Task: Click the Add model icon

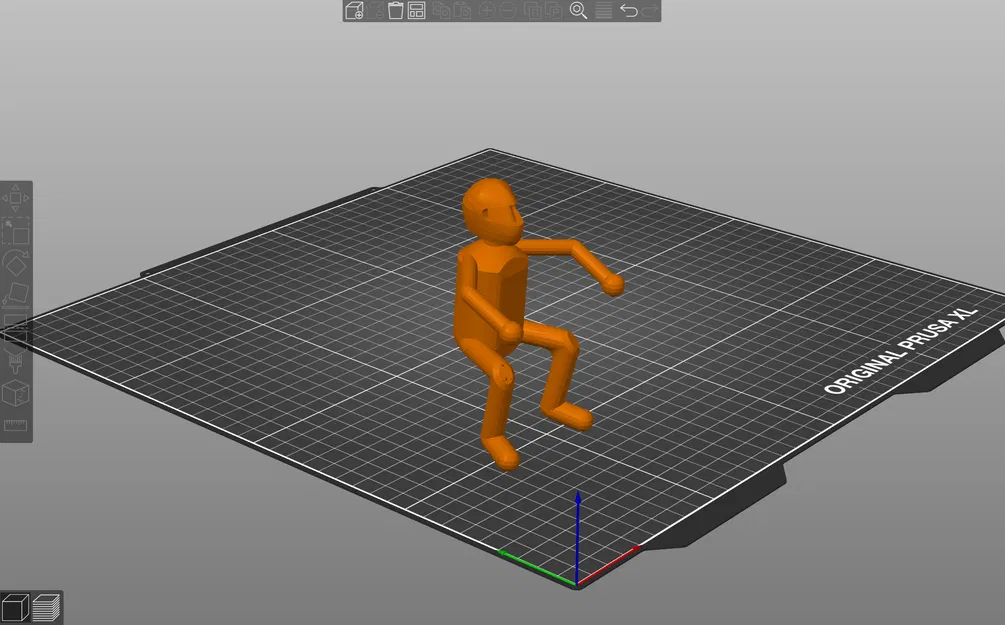Action: pyautogui.click(x=354, y=10)
